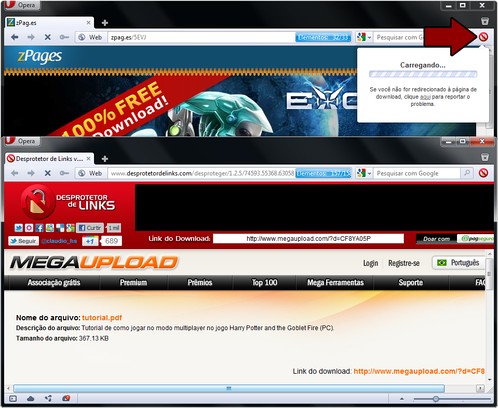Open Mega Ferramentas menu item
Viewport: 498px width, 408px height.
click(335, 283)
